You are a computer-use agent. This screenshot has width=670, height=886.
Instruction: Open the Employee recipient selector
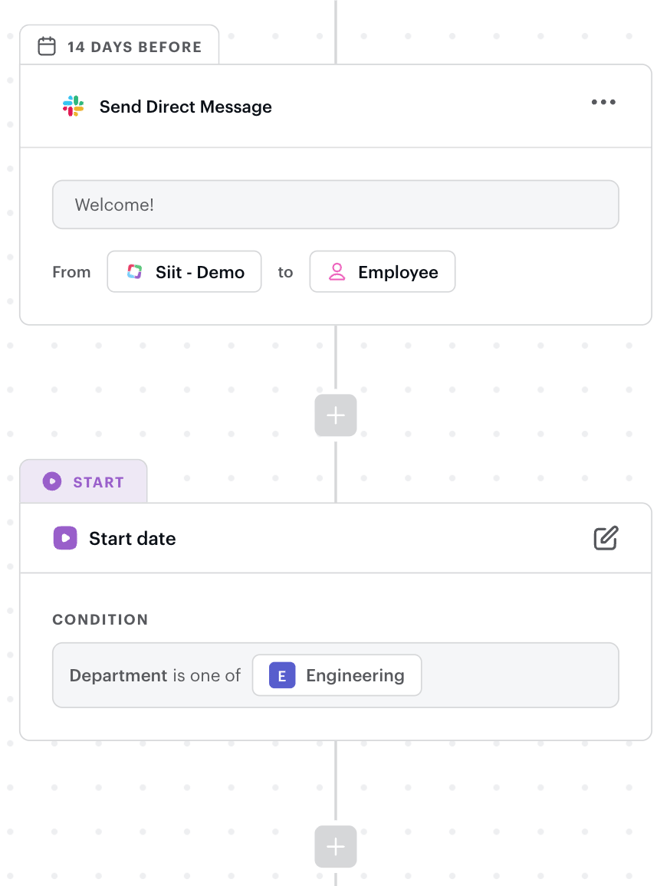point(383,272)
